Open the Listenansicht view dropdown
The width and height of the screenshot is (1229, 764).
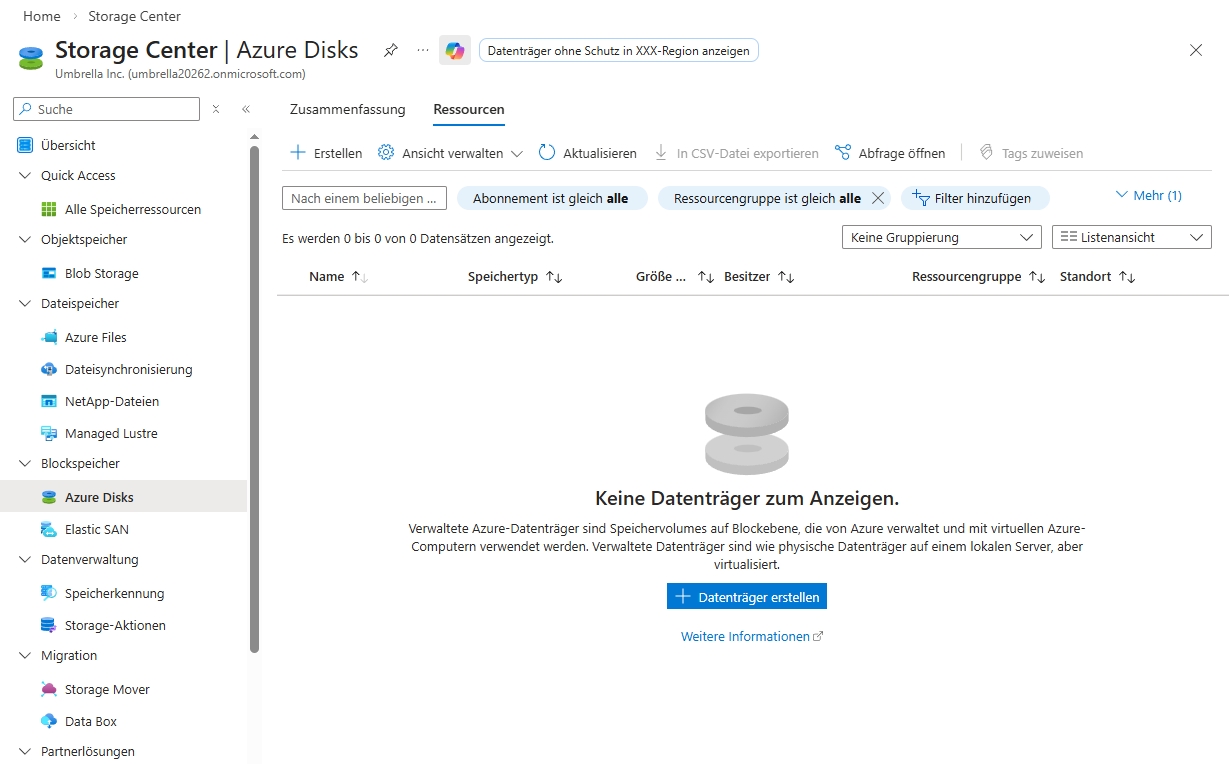(1131, 237)
